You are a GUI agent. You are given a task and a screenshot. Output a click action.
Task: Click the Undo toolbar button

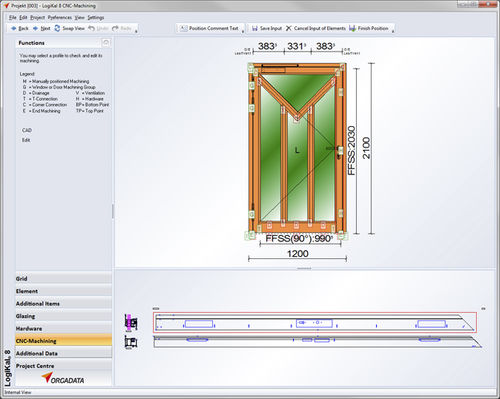pyautogui.click(x=98, y=29)
